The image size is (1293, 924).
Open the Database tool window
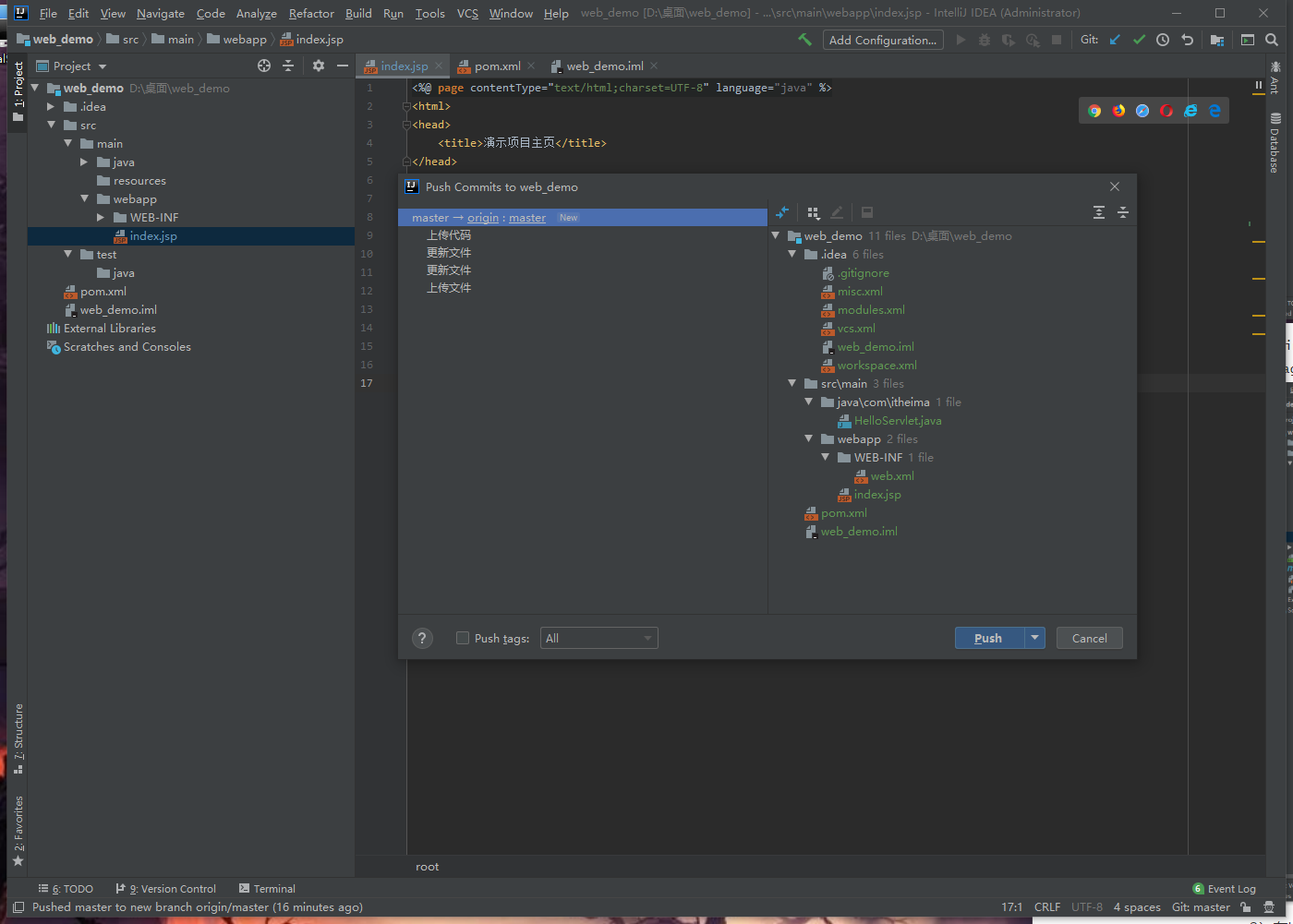point(1275,142)
